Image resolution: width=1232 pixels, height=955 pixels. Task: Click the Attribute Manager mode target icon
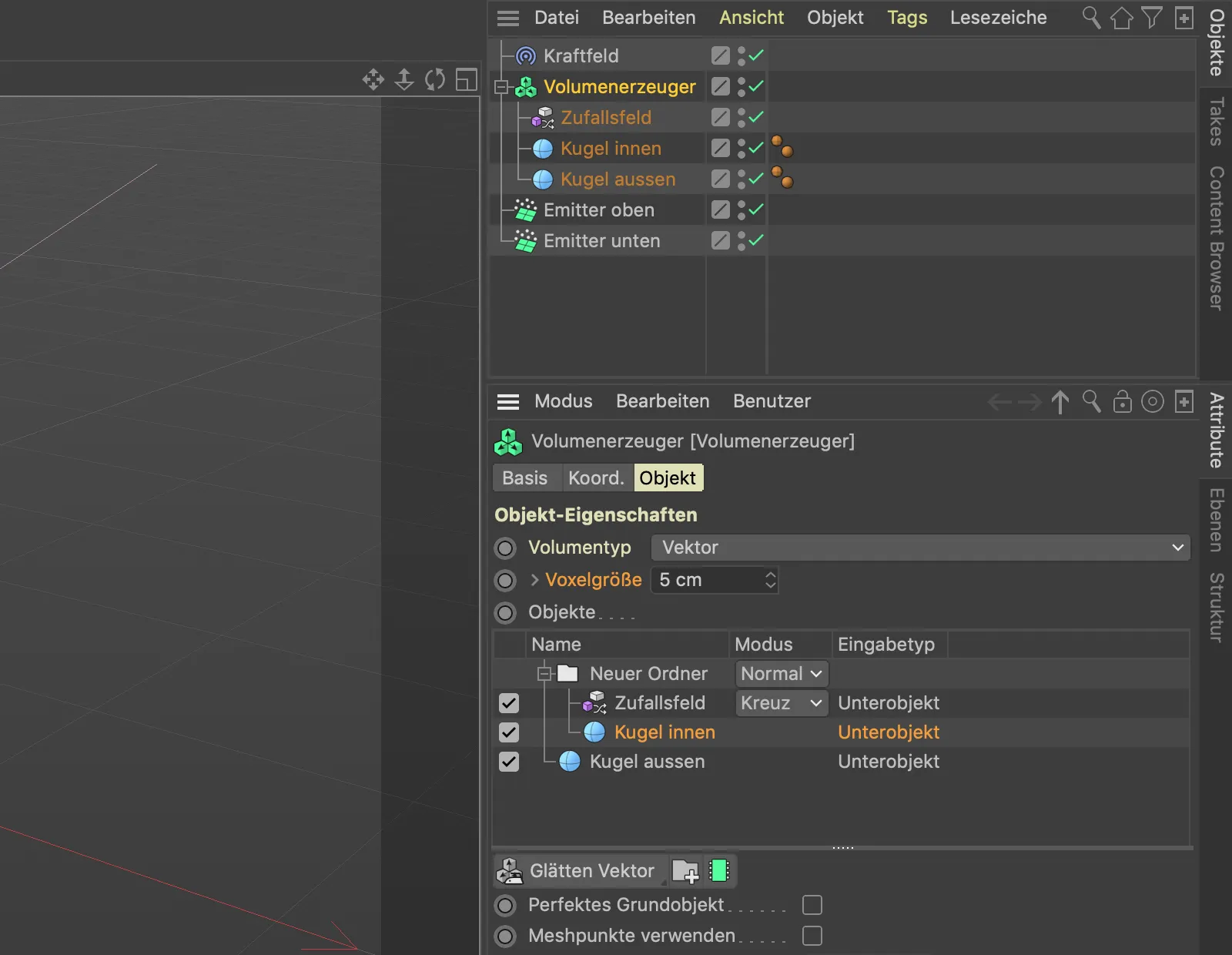click(x=1153, y=401)
